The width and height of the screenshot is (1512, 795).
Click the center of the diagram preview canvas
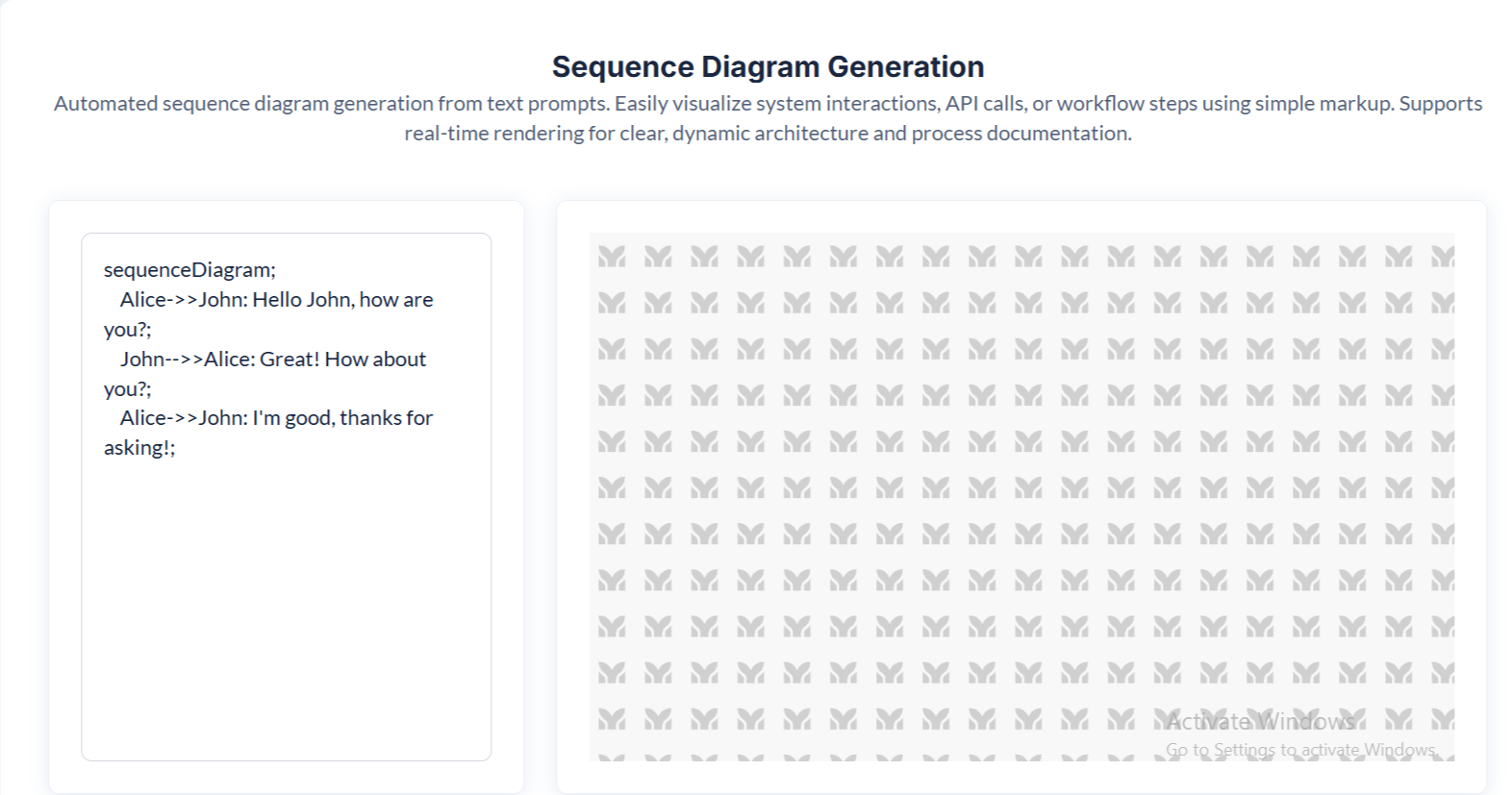1021,496
